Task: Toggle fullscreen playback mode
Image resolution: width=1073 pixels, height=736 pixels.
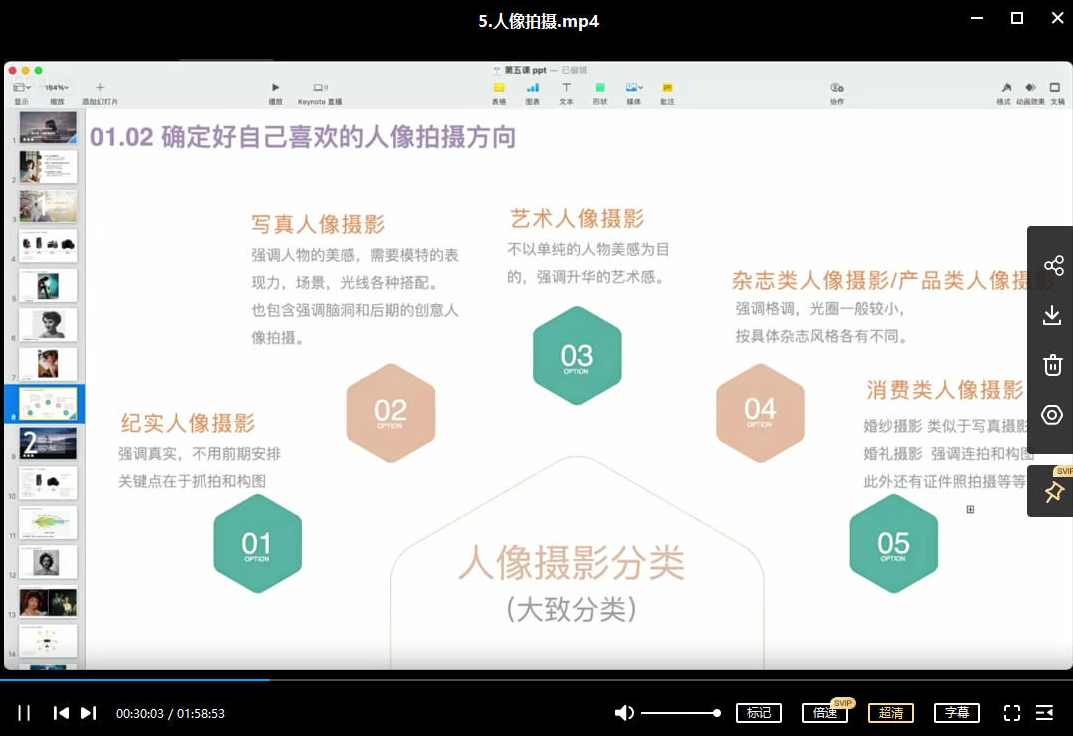Action: click(x=1012, y=712)
